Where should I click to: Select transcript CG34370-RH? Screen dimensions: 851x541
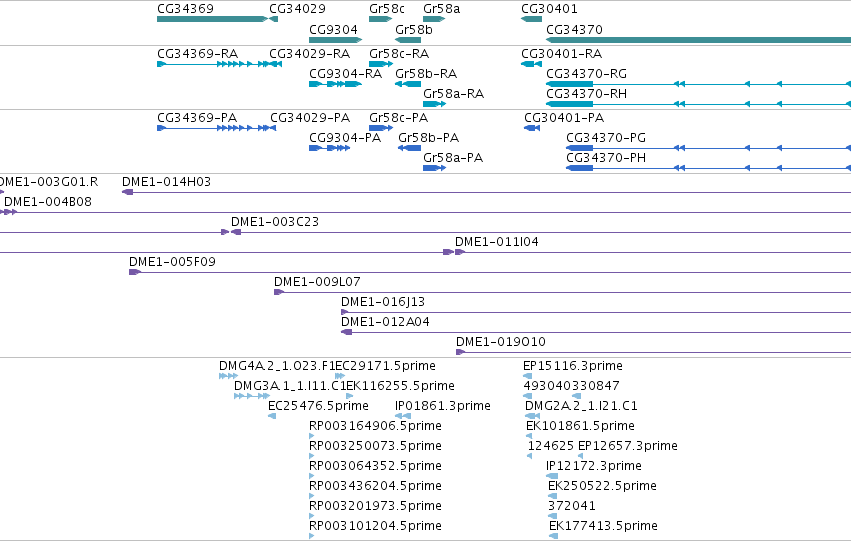click(698, 104)
